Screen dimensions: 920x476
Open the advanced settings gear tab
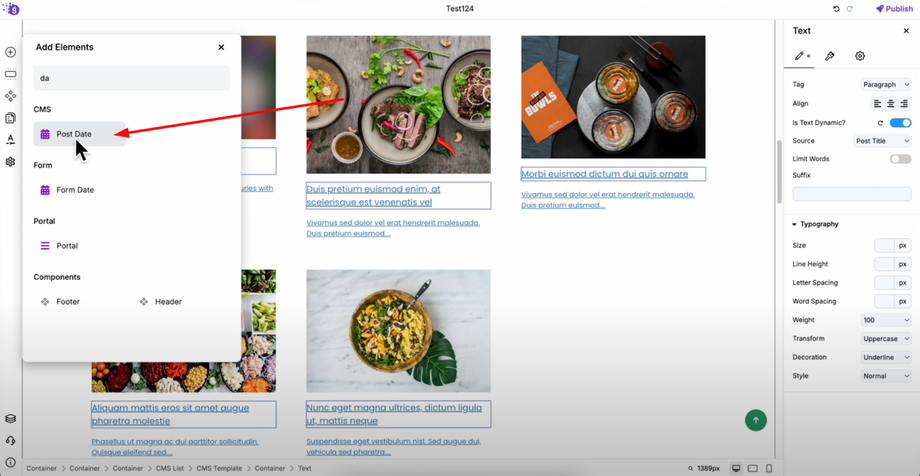pos(860,56)
